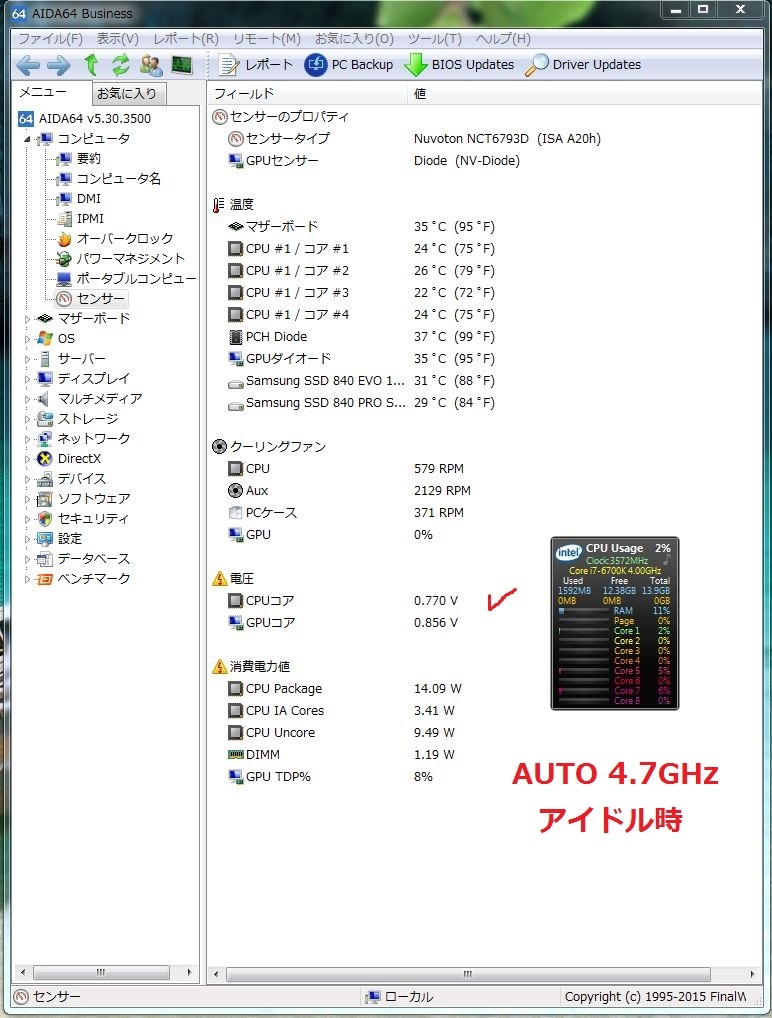Expand the ストレージ tree node

(x=27, y=419)
